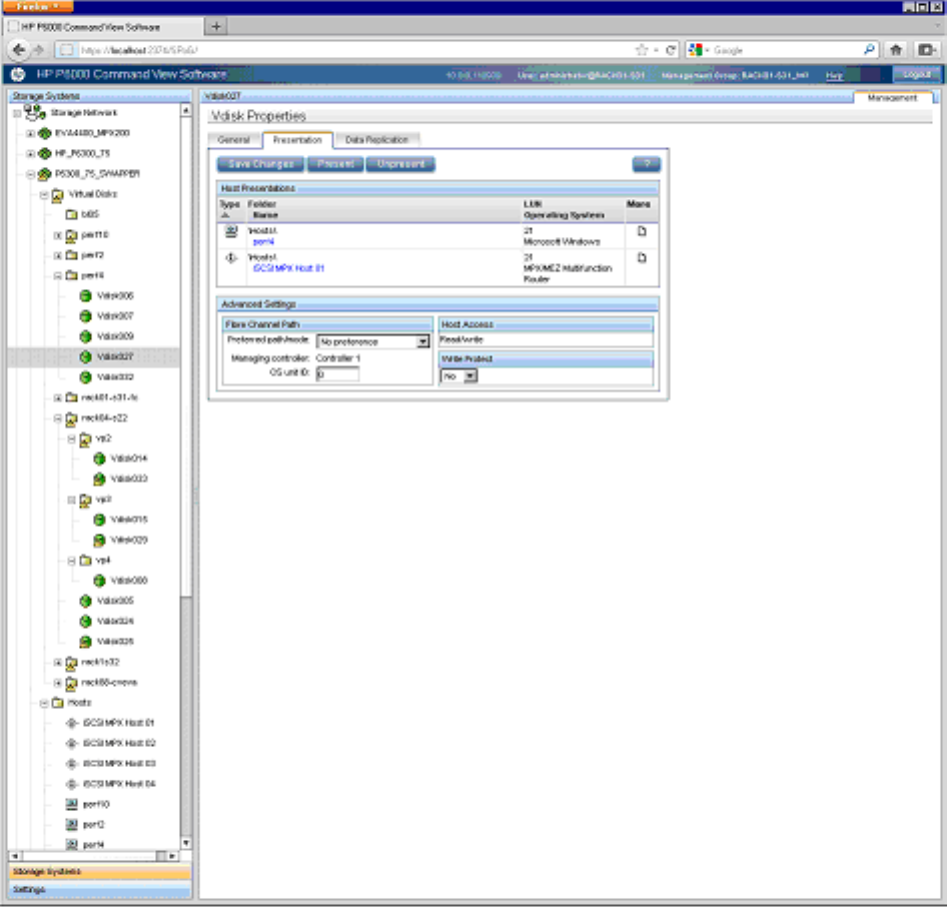
Task: Reload the page with refresh icon
Action: click(x=670, y=50)
